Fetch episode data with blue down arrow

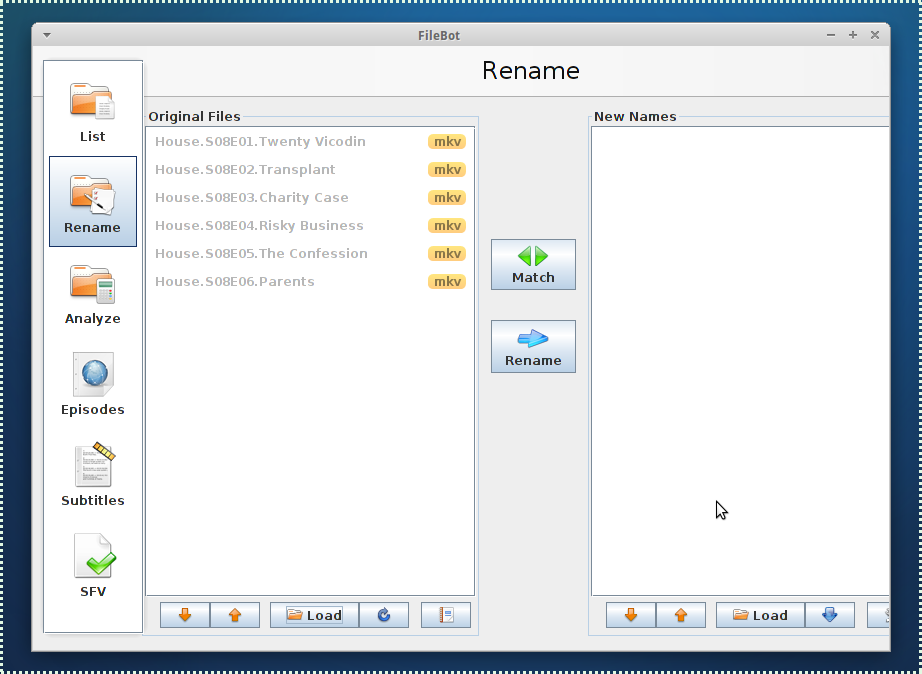point(830,615)
